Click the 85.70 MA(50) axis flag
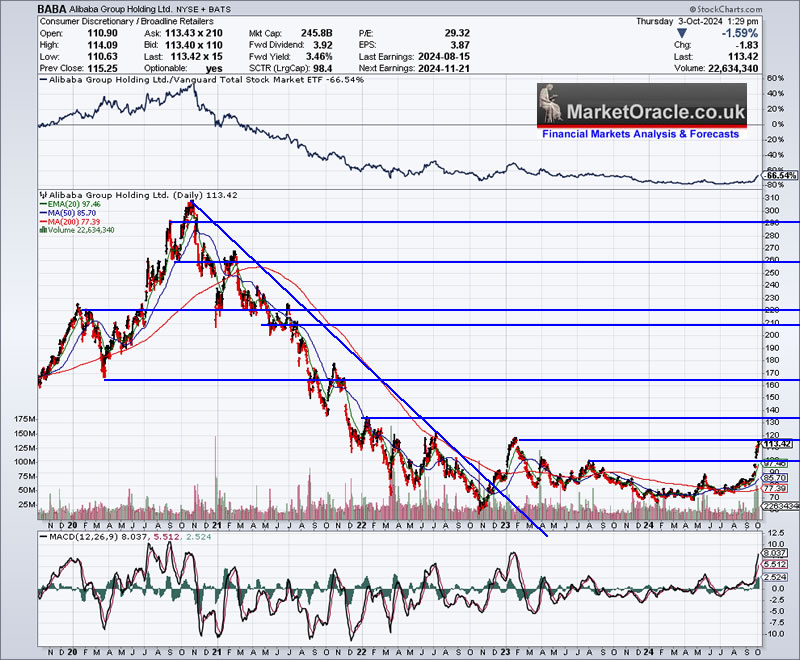The height and width of the screenshot is (660, 800). coord(776,478)
